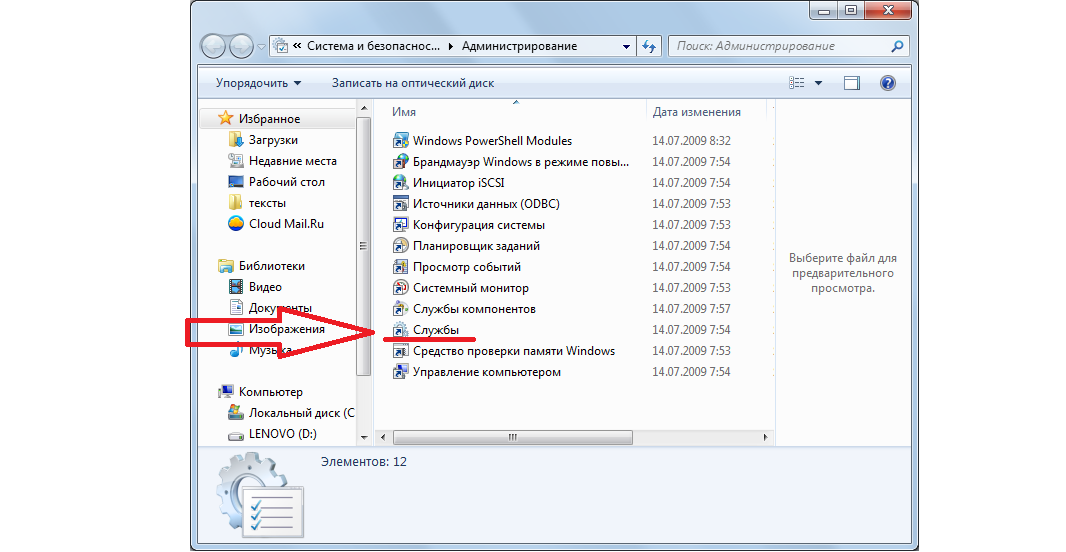
Task: Toggle the preview pane icon
Action: tap(851, 83)
